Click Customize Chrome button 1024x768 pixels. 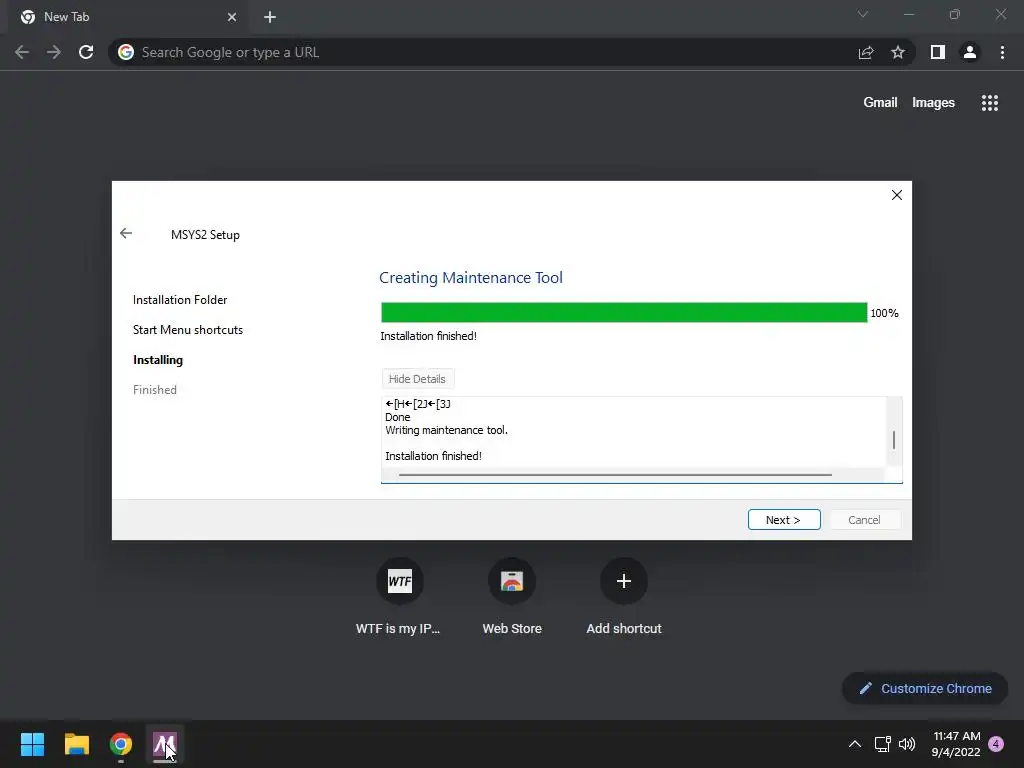click(925, 688)
